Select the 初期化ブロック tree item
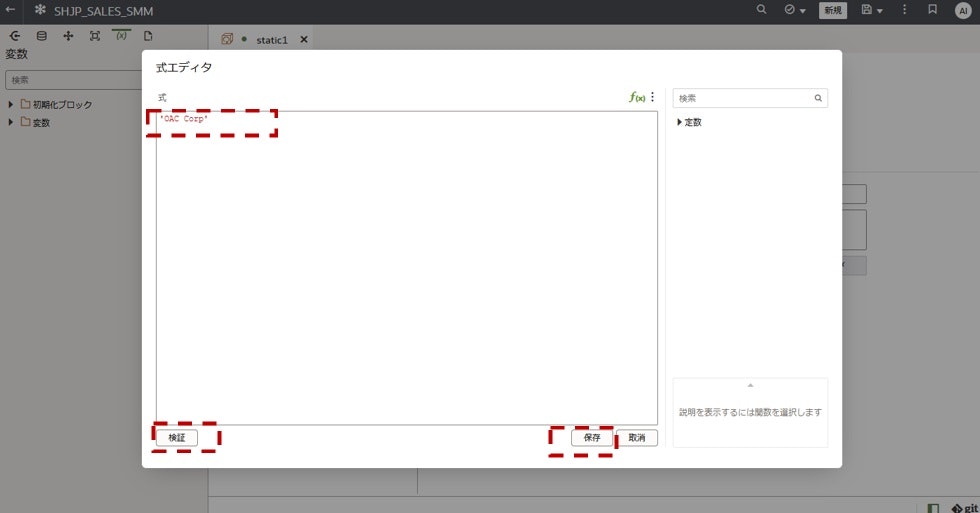This screenshot has width=980, height=513. tap(62, 104)
